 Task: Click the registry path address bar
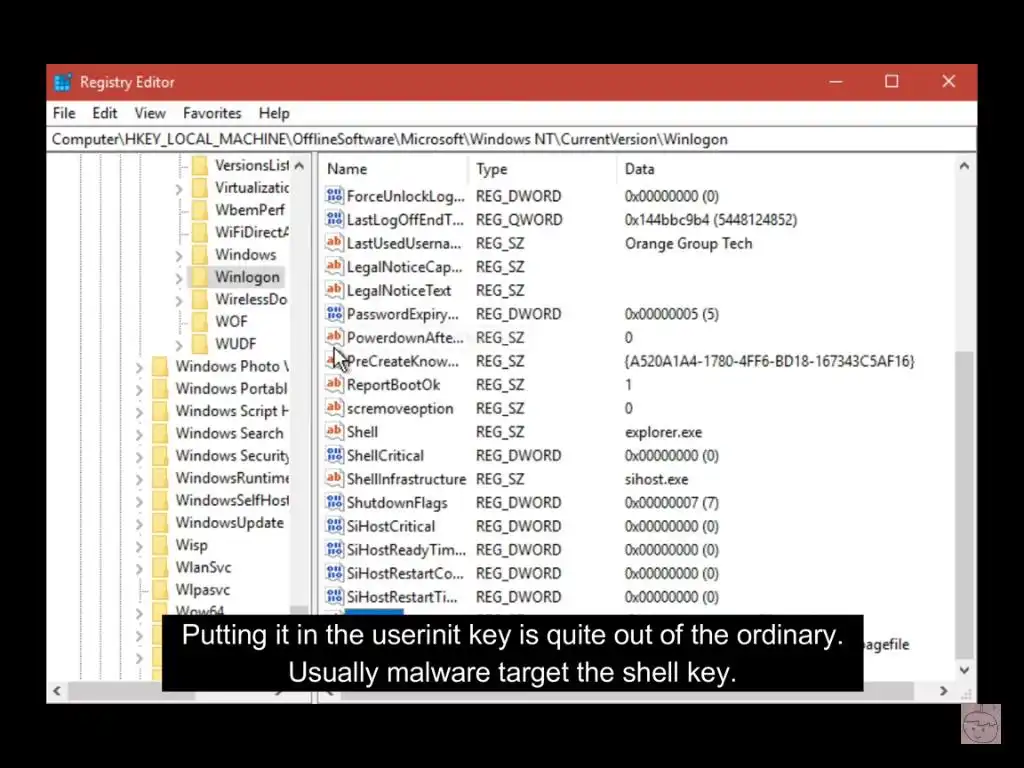point(511,139)
